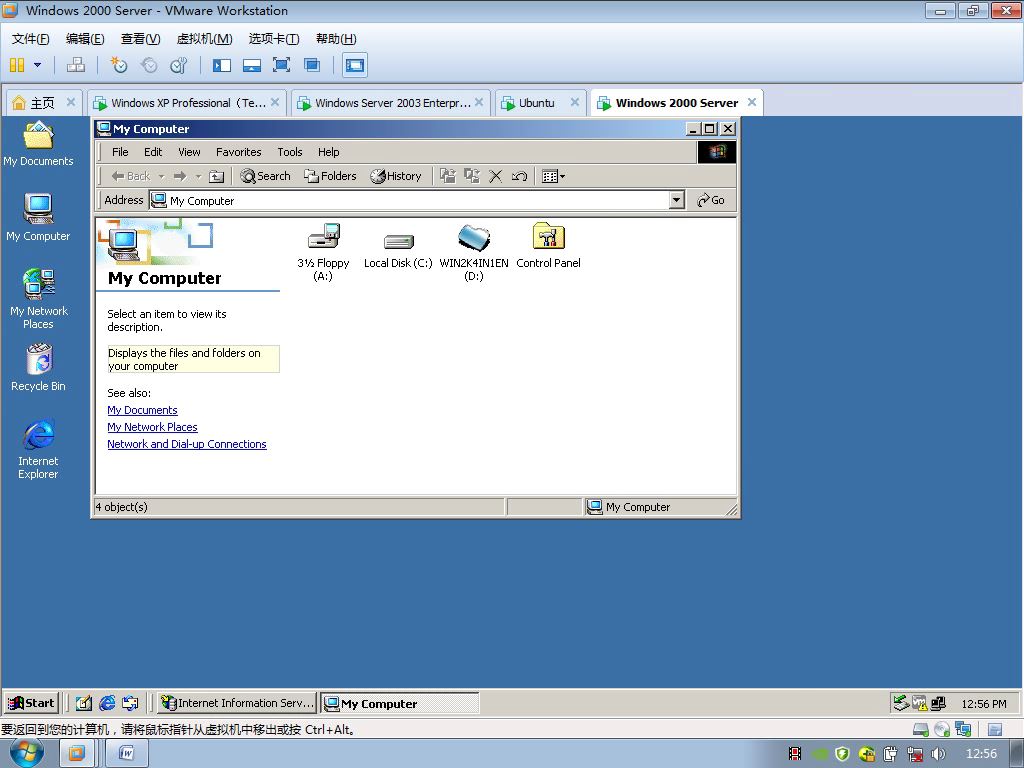Toggle the History pane button

point(396,176)
